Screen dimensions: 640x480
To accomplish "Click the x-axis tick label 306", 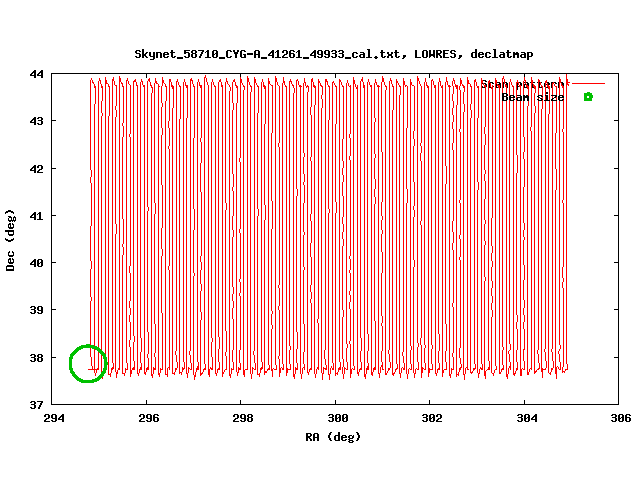I will 621,418.
